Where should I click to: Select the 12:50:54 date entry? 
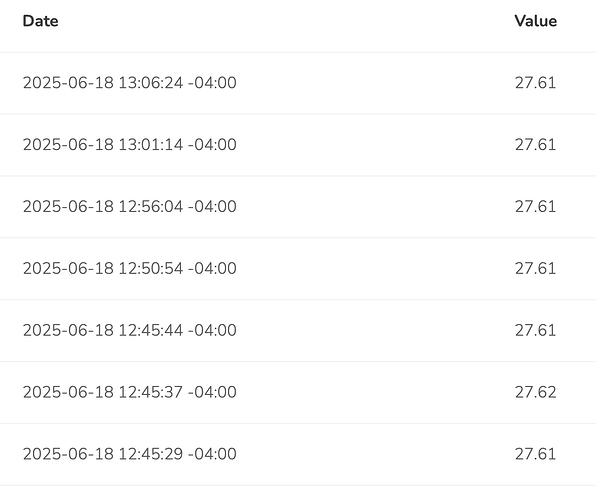pyautogui.click(x=130, y=269)
